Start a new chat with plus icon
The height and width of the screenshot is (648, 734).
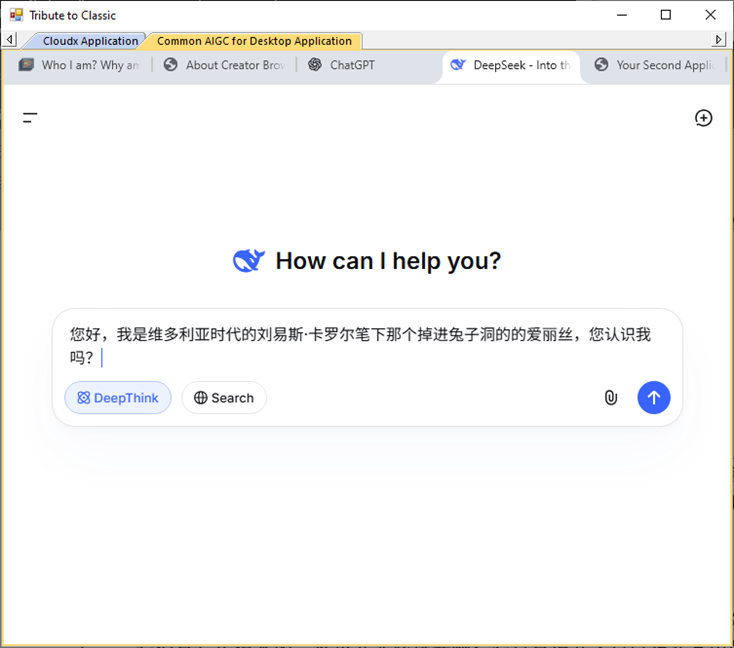coord(703,118)
